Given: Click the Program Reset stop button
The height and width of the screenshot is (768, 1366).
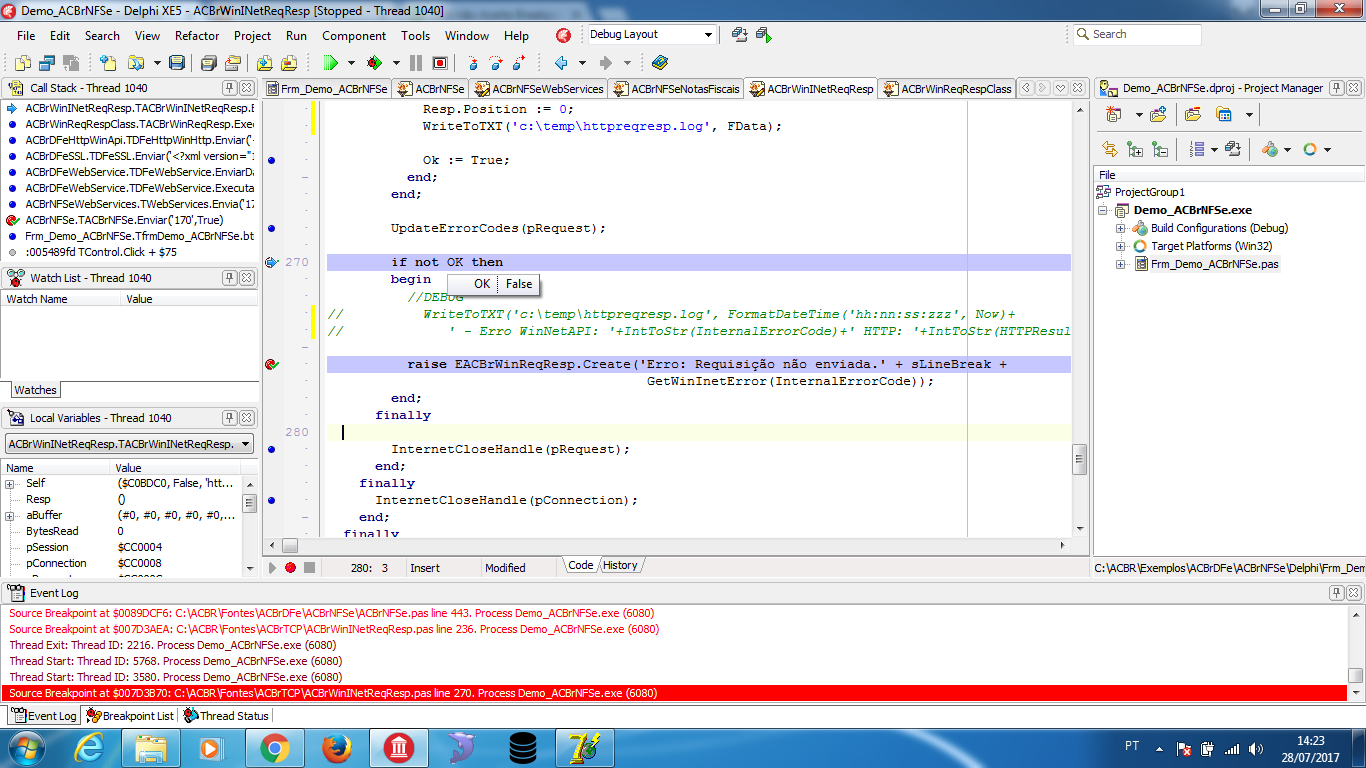Looking at the screenshot, I should pyautogui.click(x=439, y=63).
